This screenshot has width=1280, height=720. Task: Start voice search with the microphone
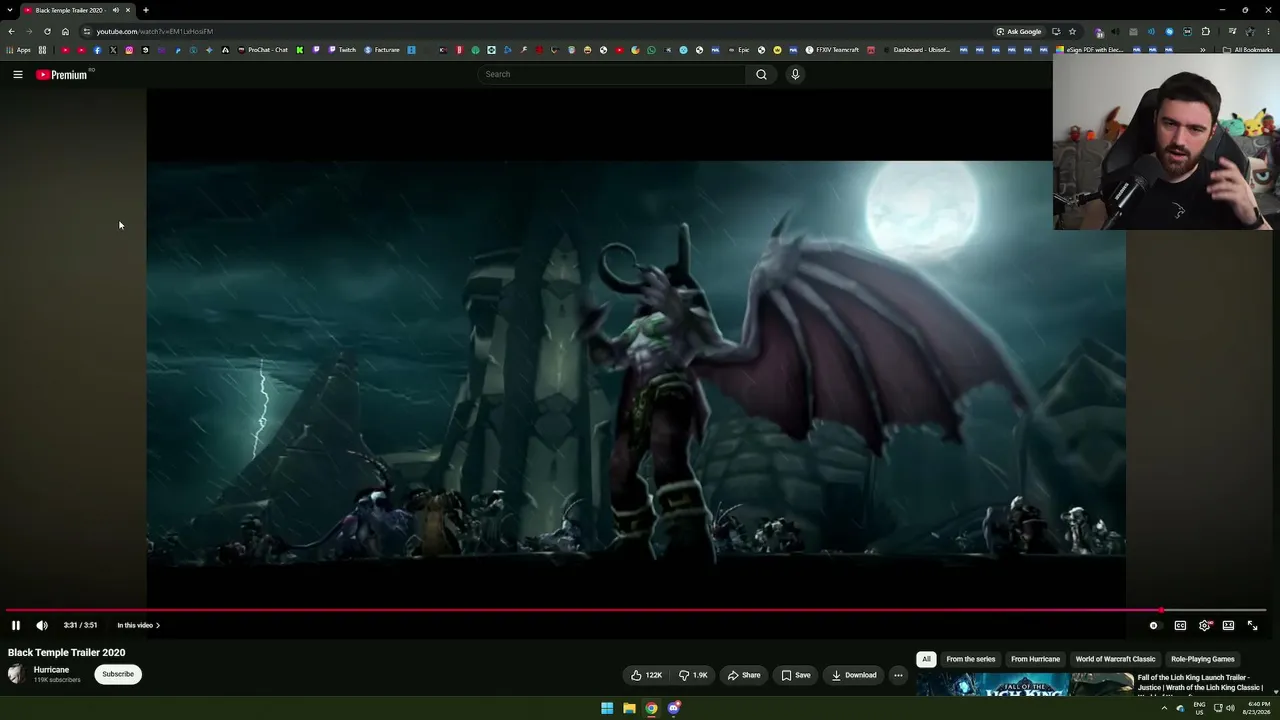[x=795, y=74]
